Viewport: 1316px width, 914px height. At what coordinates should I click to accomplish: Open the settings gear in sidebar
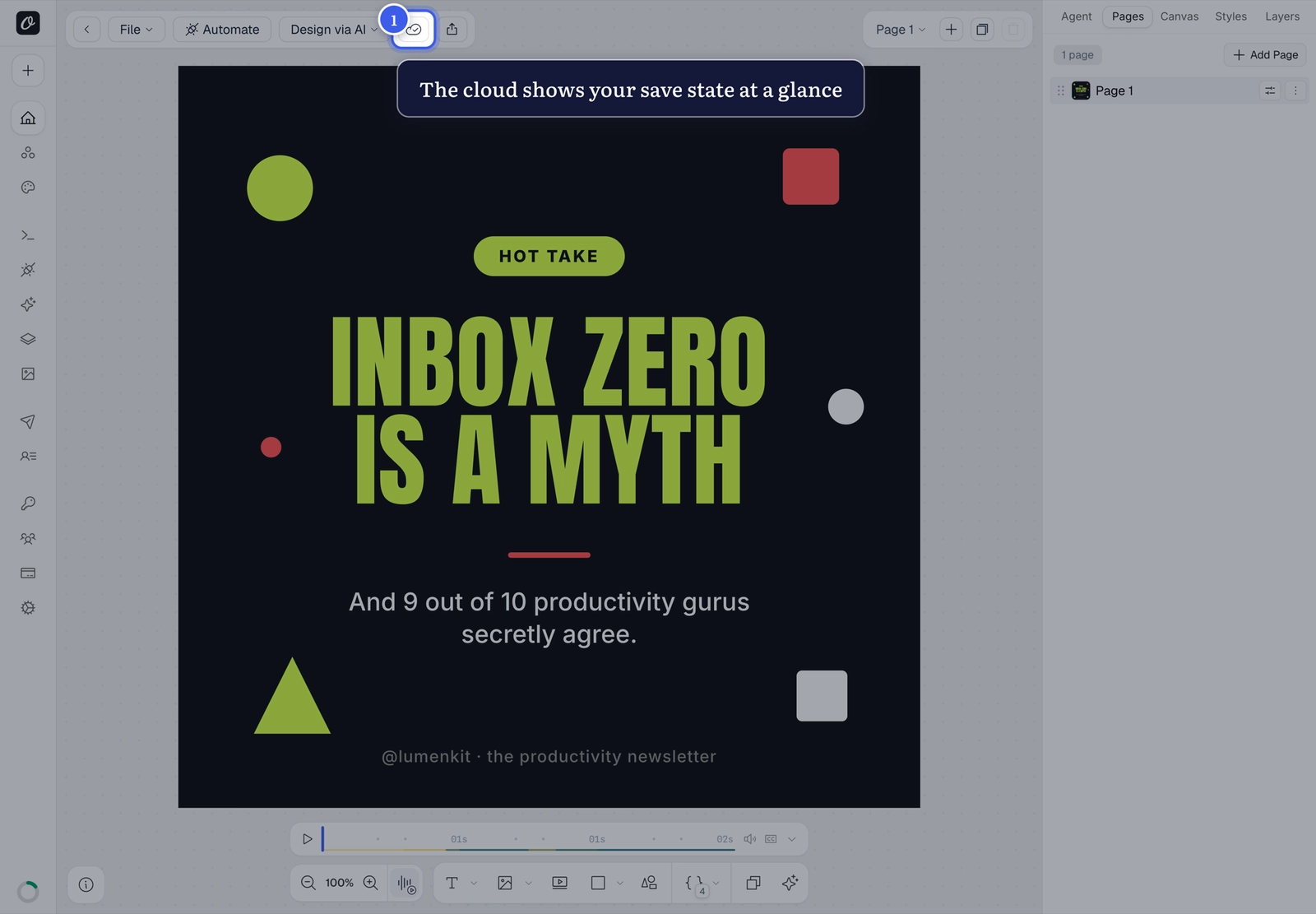28,608
